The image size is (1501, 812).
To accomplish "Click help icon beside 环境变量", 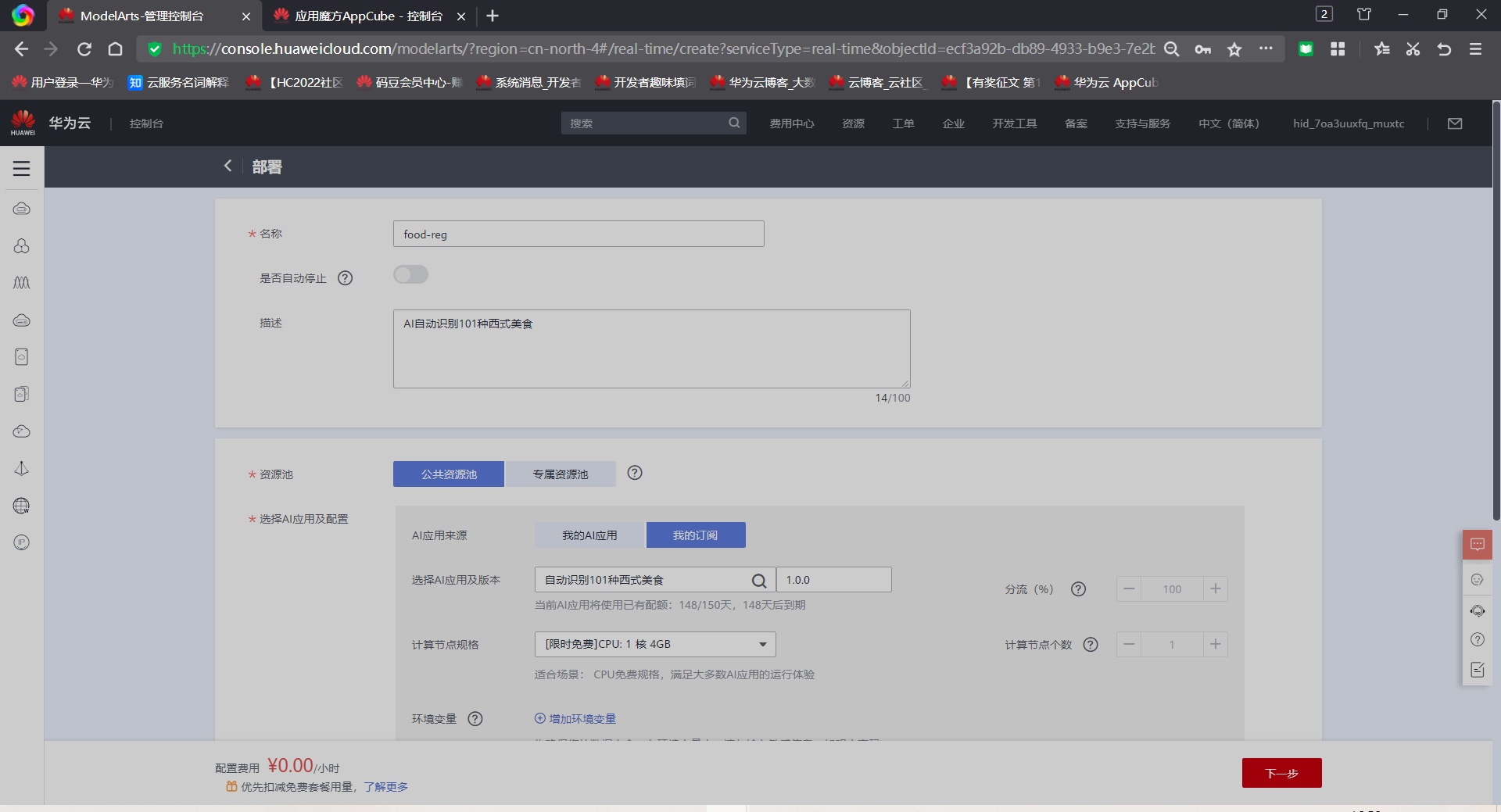I will (475, 719).
